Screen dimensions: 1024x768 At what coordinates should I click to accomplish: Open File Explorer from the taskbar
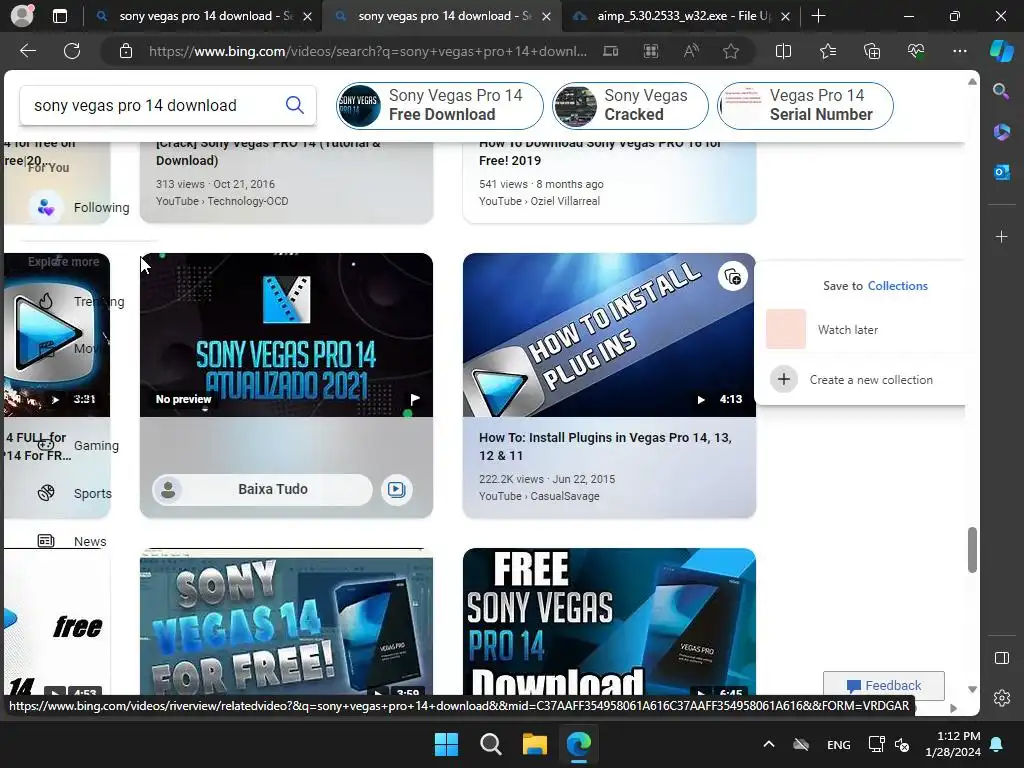click(x=534, y=744)
